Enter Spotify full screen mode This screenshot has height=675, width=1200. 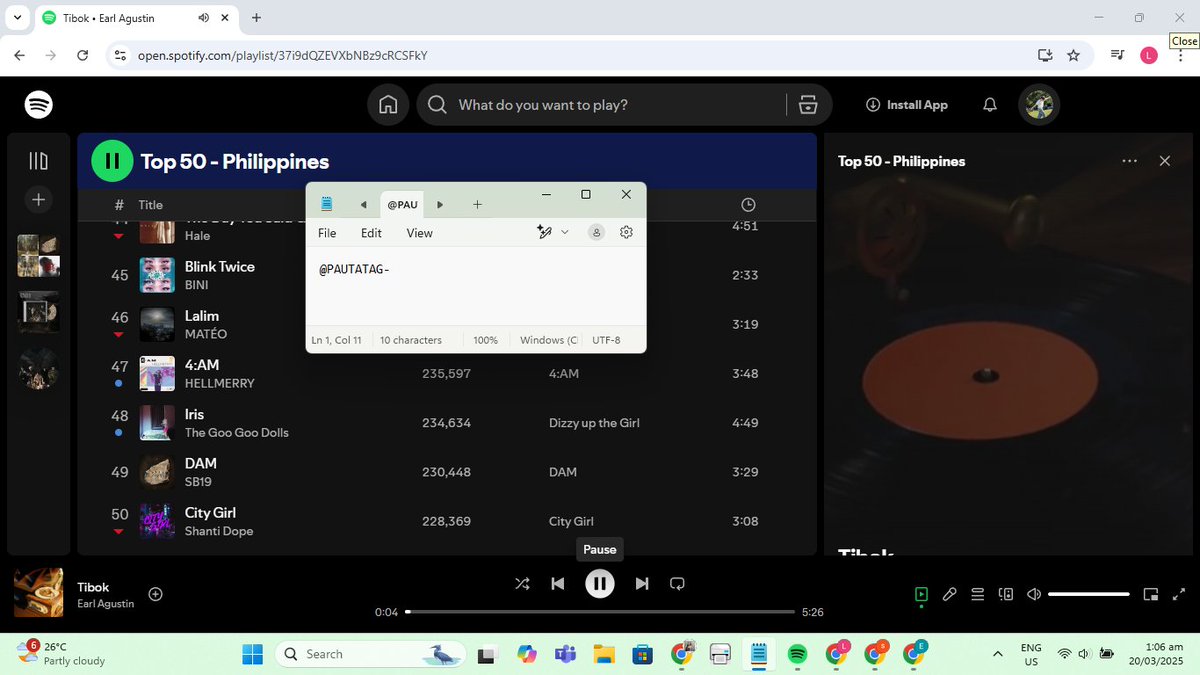coord(1178,594)
